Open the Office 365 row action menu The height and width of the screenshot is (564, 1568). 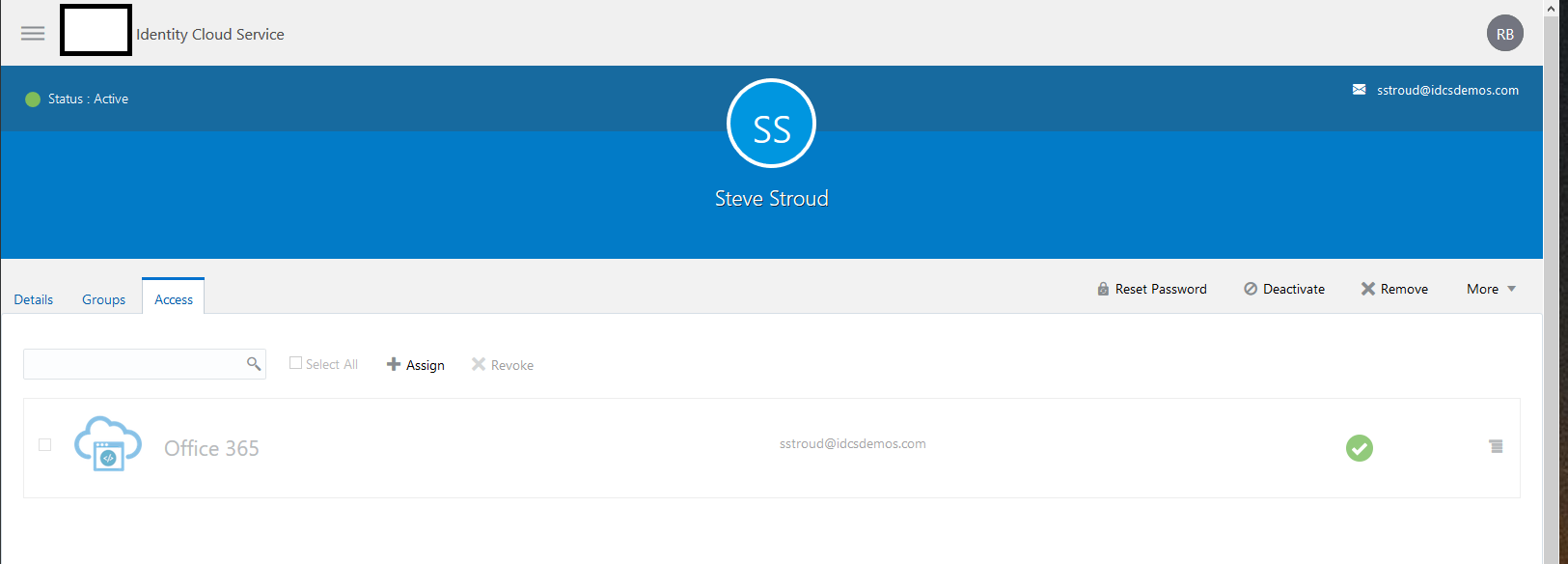[x=1496, y=446]
